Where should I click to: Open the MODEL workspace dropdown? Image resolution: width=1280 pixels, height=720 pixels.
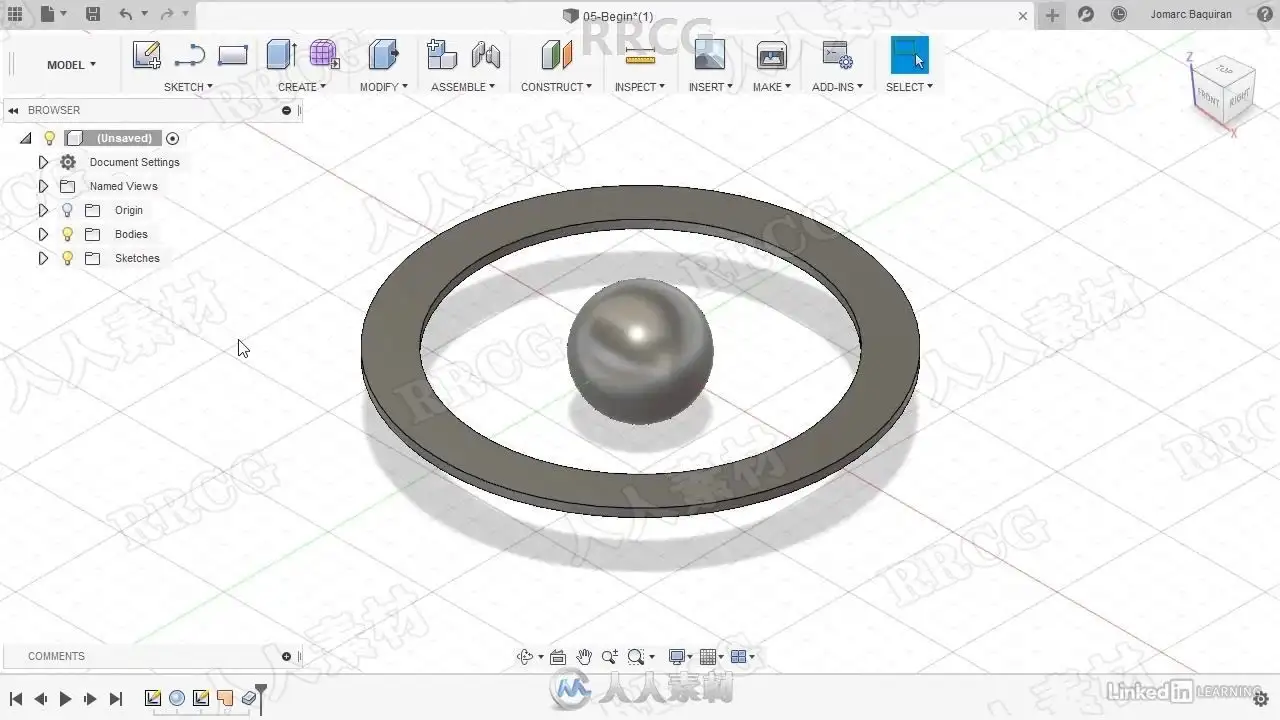click(x=71, y=65)
